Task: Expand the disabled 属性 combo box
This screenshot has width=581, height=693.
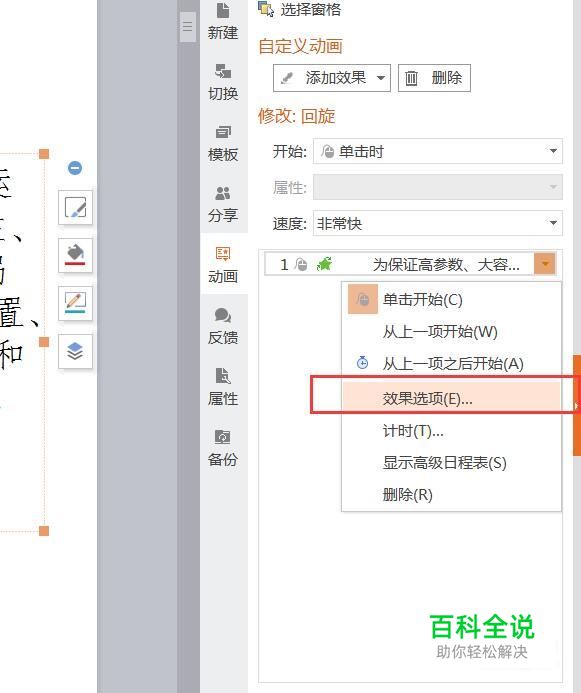Action: click(438, 187)
